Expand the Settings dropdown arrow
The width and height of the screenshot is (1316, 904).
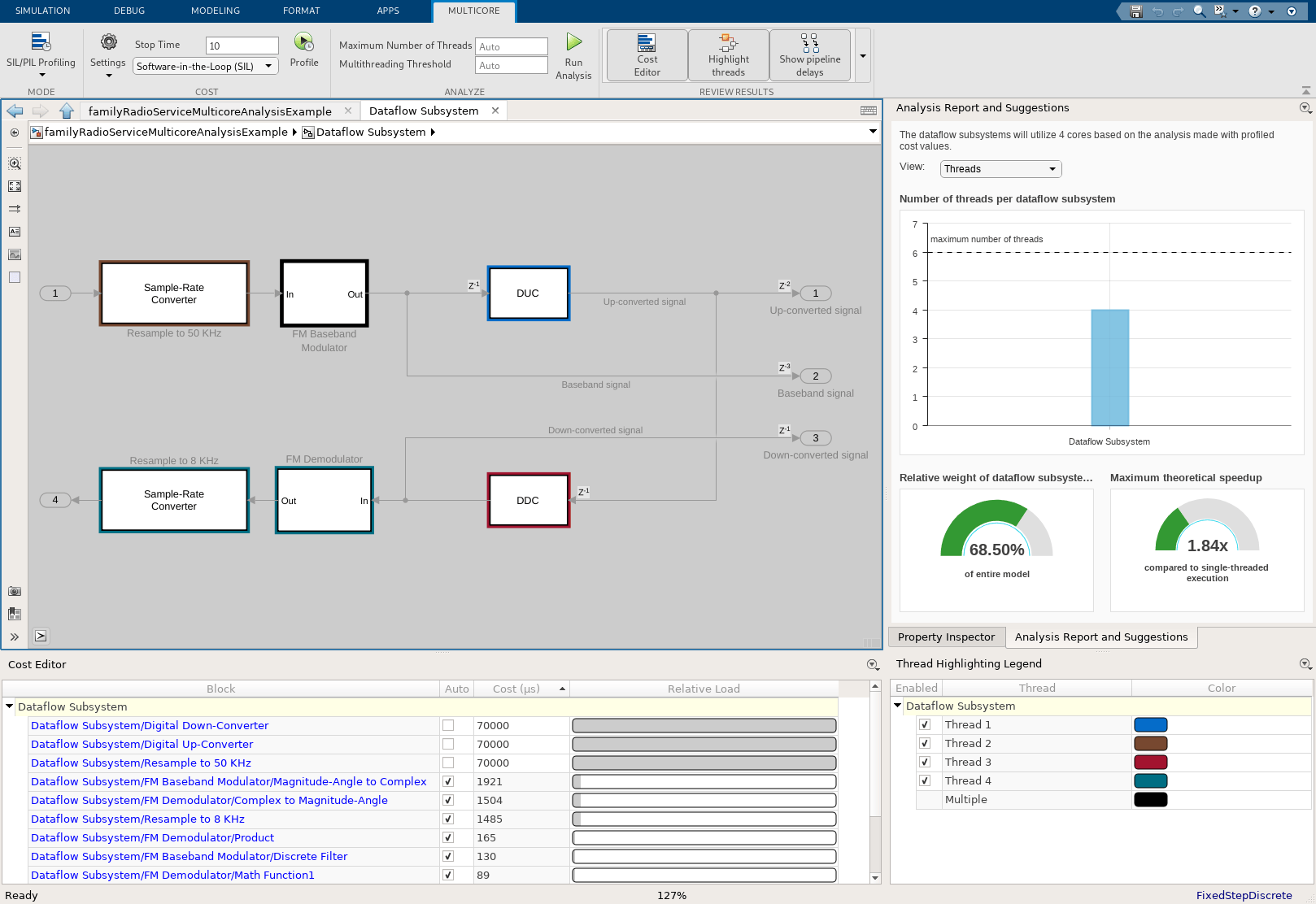point(109,76)
